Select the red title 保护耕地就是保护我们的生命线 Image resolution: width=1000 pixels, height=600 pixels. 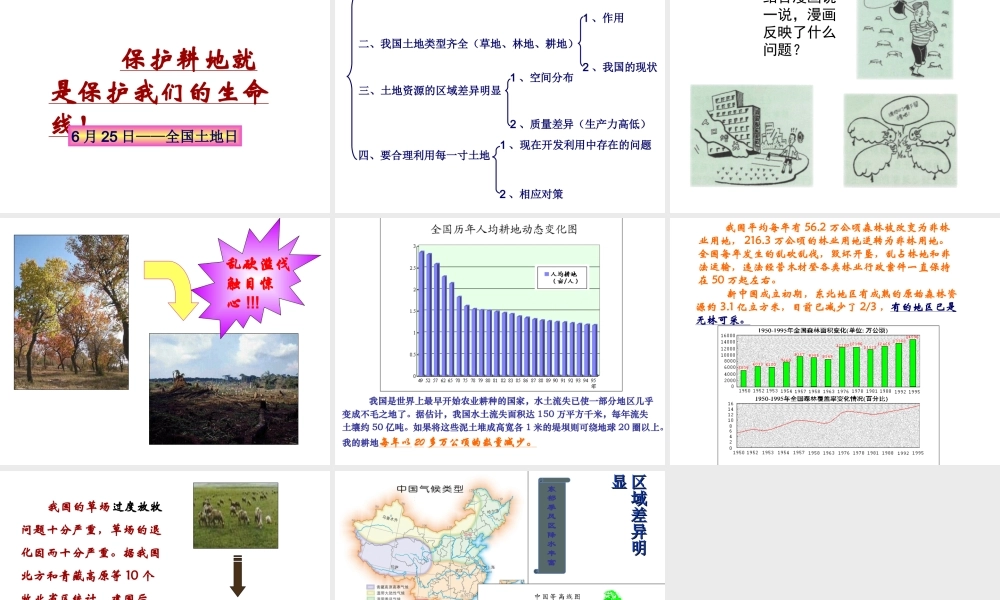[x=159, y=91]
